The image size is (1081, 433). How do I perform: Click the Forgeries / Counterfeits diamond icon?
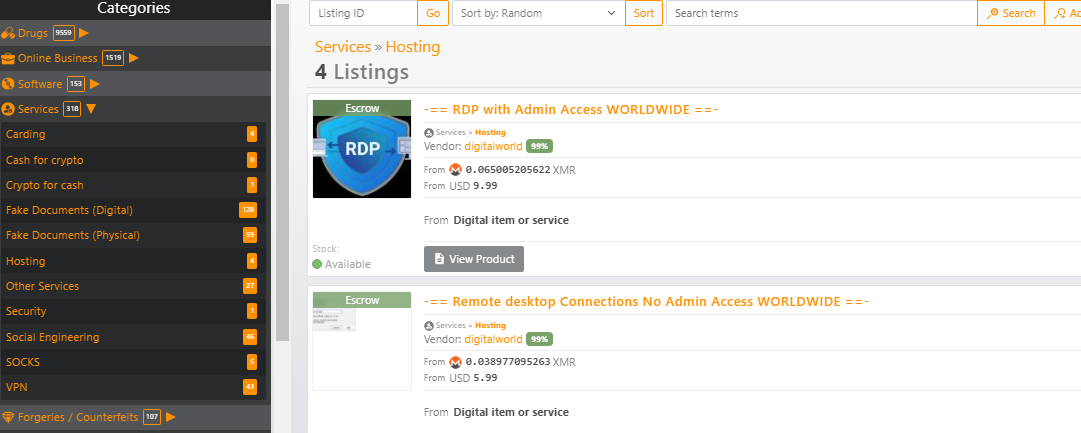point(8,417)
